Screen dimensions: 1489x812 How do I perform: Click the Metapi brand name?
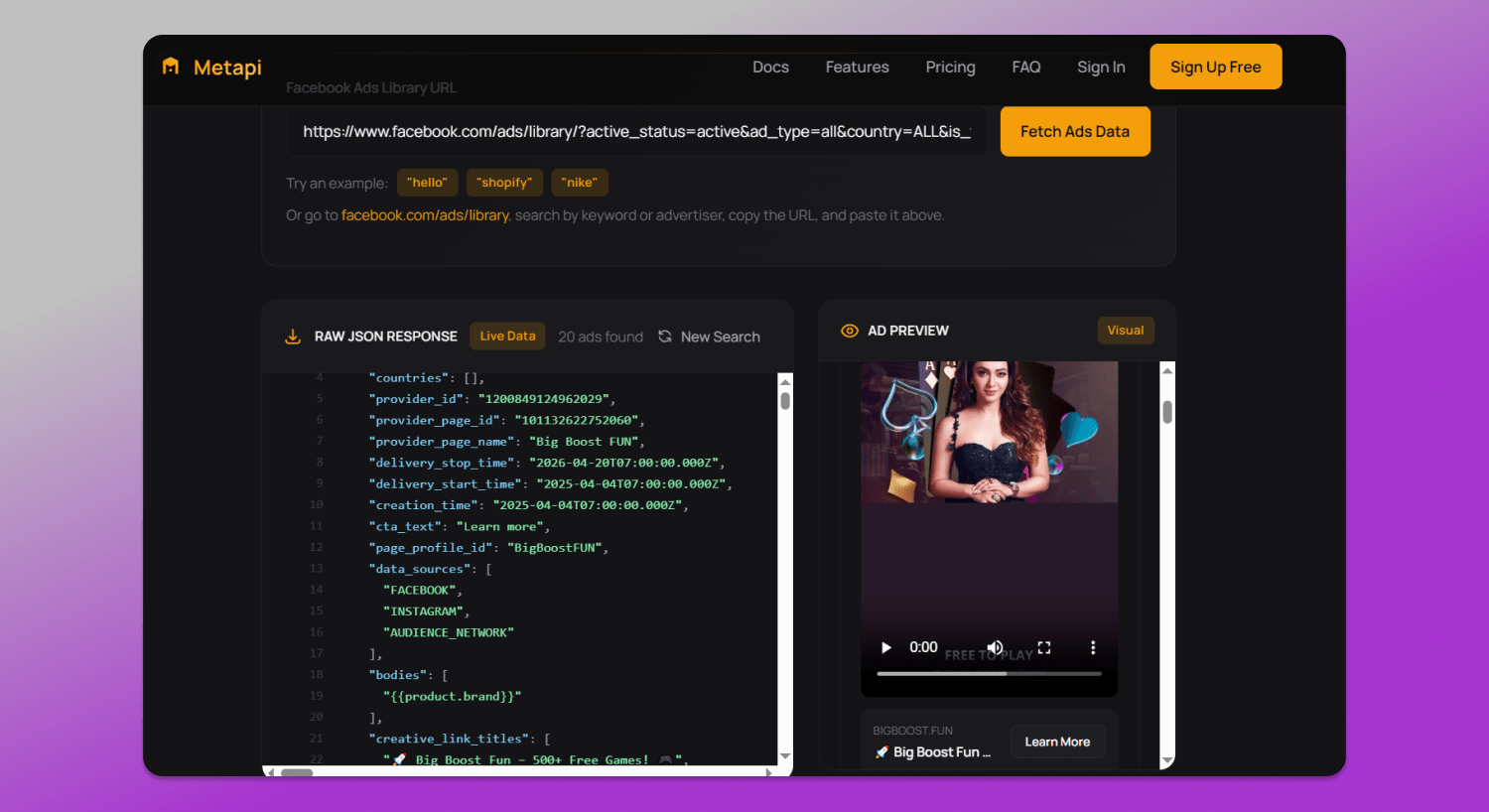coord(227,67)
